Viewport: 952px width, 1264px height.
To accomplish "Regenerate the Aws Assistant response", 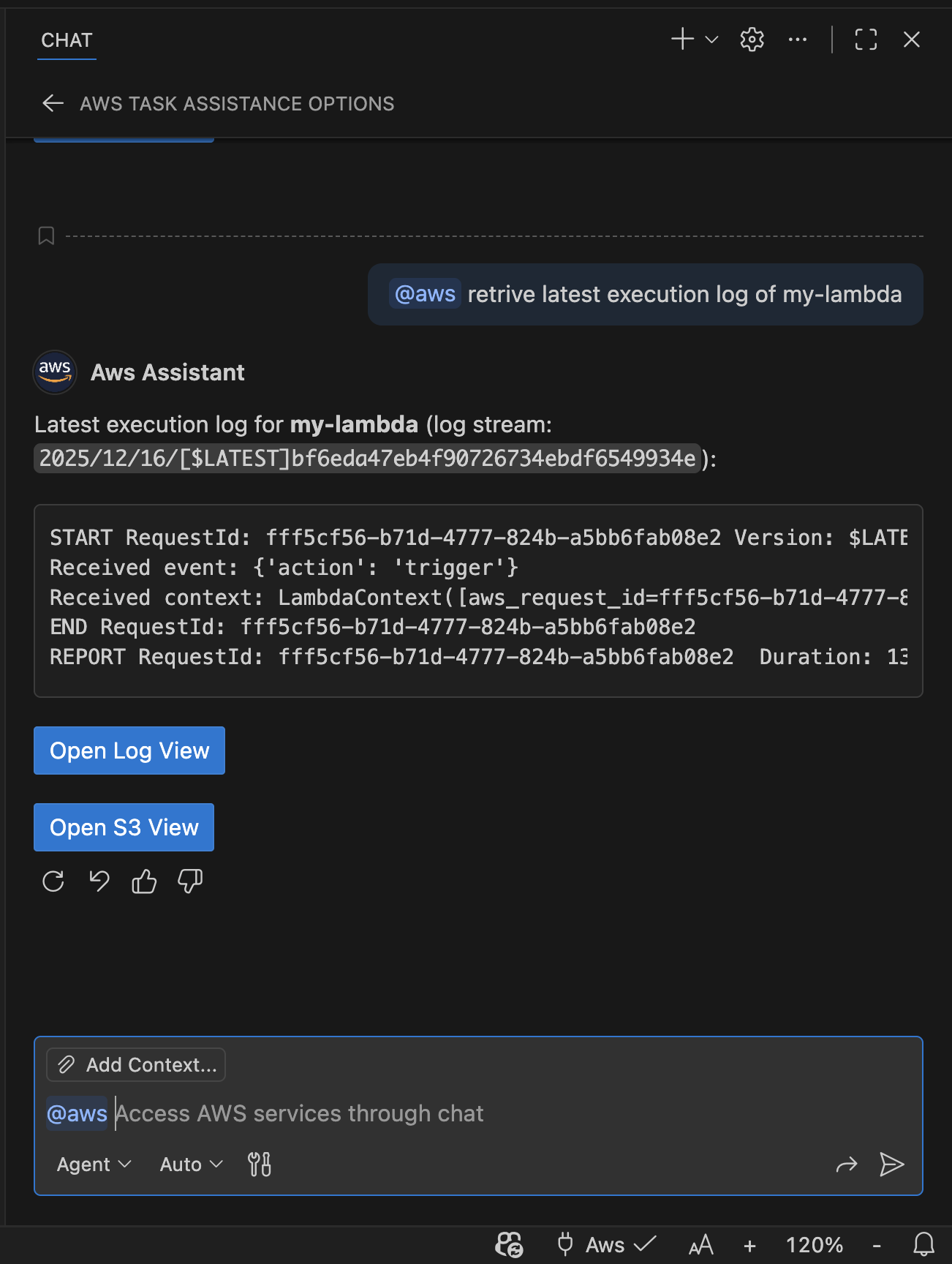I will pos(53,881).
